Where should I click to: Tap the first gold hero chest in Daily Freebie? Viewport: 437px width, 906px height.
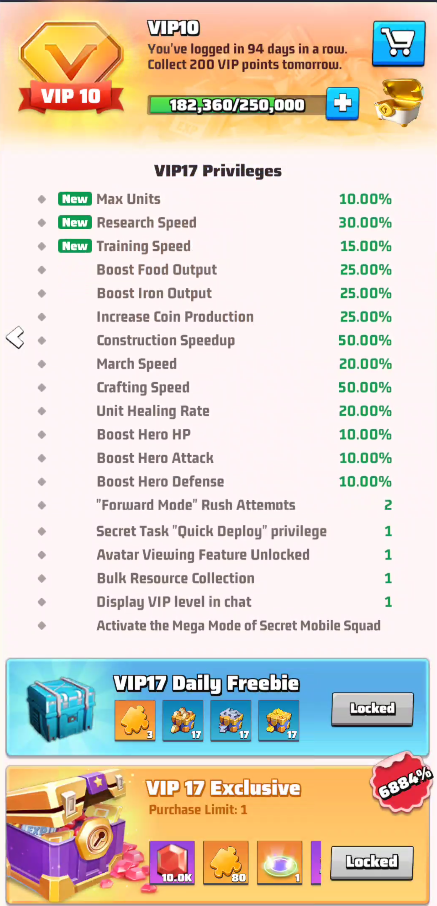pos(183,721)
